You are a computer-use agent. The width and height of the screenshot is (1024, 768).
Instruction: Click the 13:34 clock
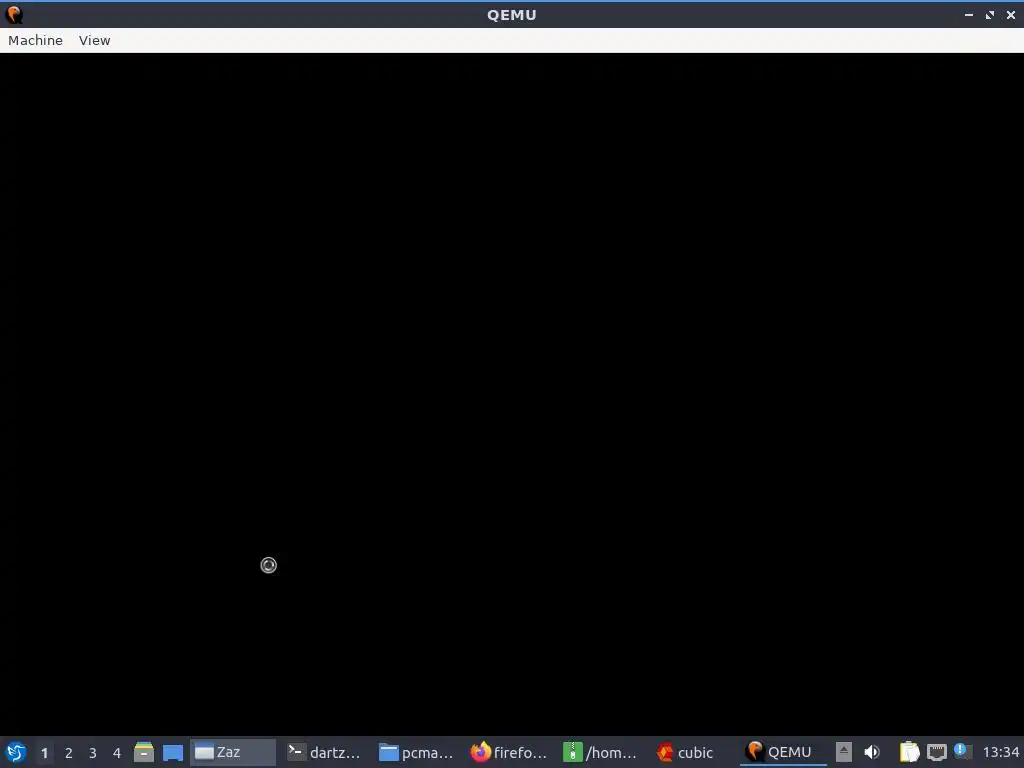(1000, 752)
